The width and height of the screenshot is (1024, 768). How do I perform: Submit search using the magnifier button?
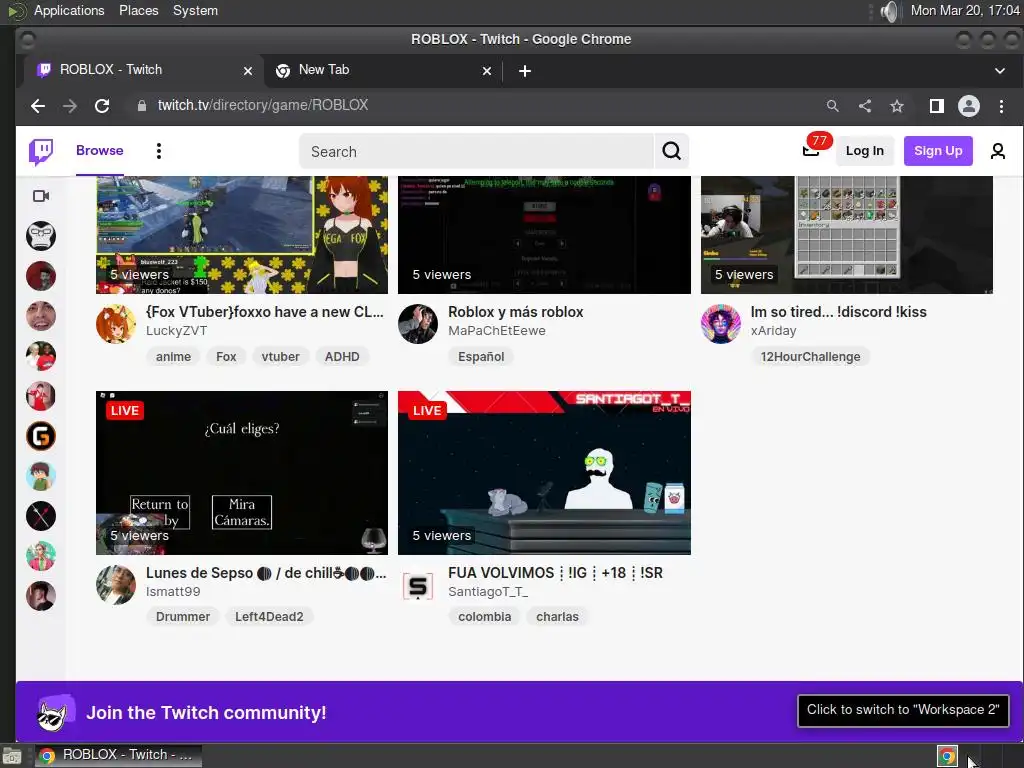671,151
